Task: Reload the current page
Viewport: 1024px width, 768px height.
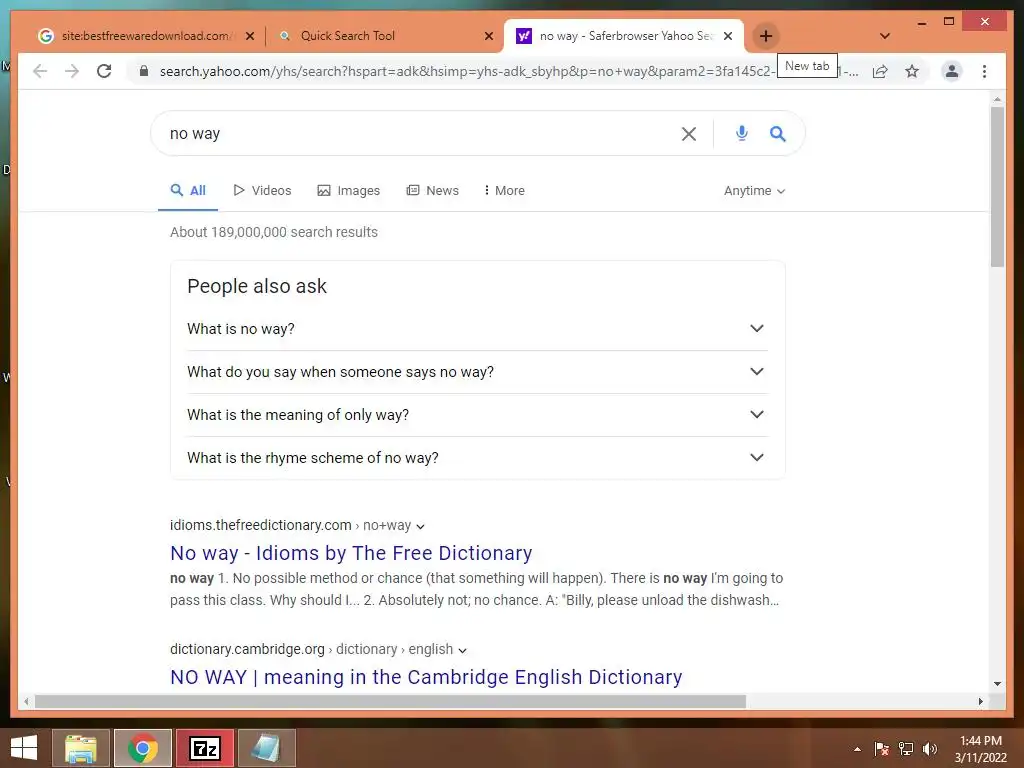Action: pyautogui.click(x=104, y=71)
